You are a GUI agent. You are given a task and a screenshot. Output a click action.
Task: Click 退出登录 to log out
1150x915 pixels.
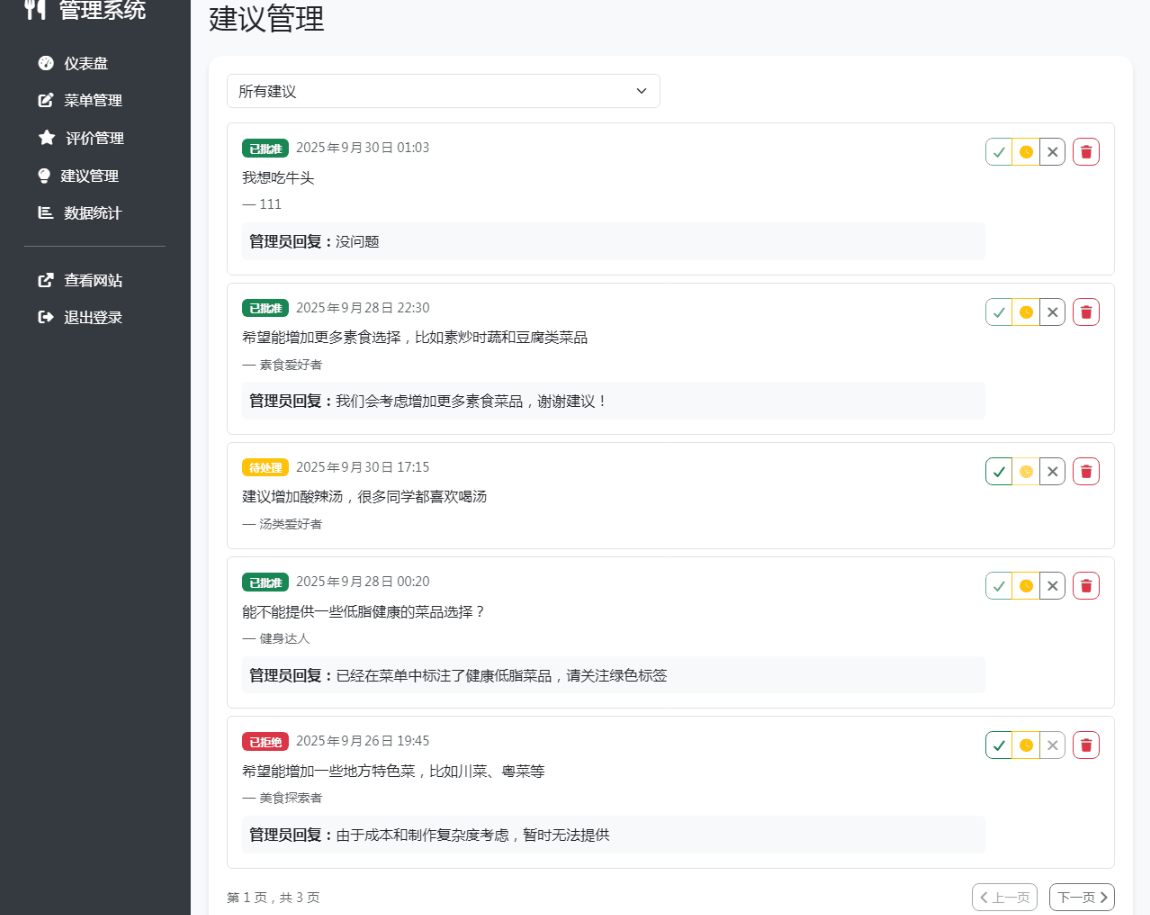92,317
